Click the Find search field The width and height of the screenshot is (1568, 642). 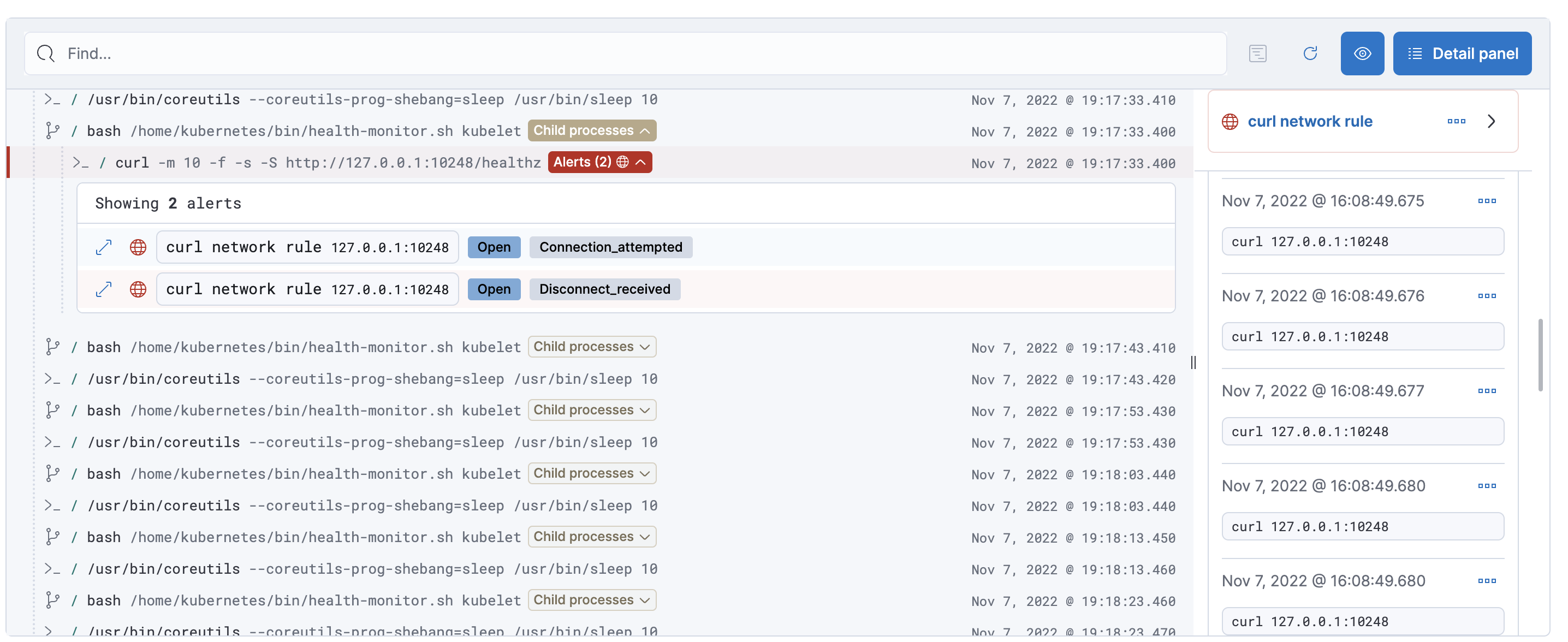(625, 53)
